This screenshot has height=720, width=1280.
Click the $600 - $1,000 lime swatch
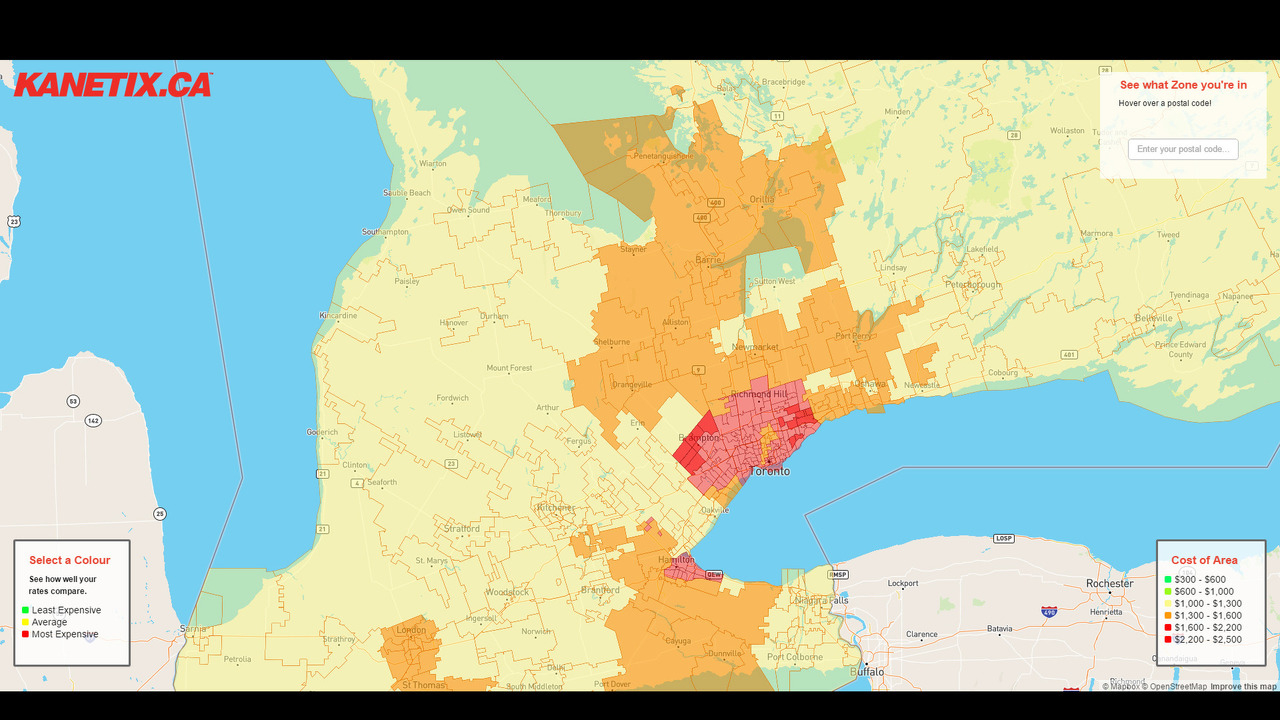1168,591
